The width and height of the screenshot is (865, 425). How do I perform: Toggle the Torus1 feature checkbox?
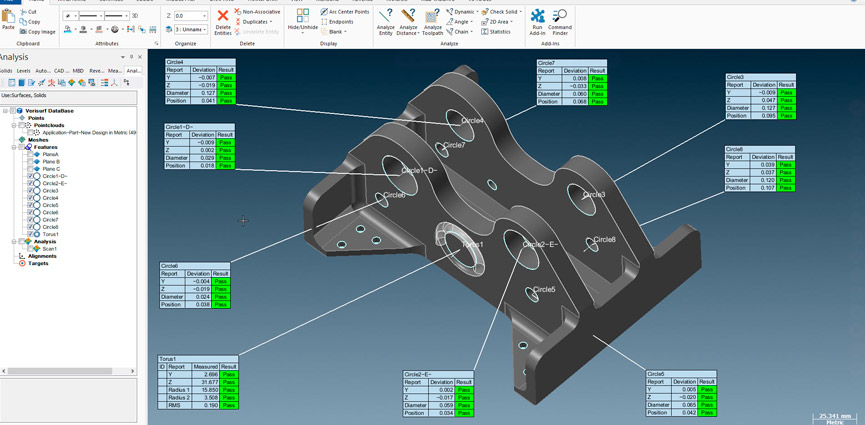point(31,234)
